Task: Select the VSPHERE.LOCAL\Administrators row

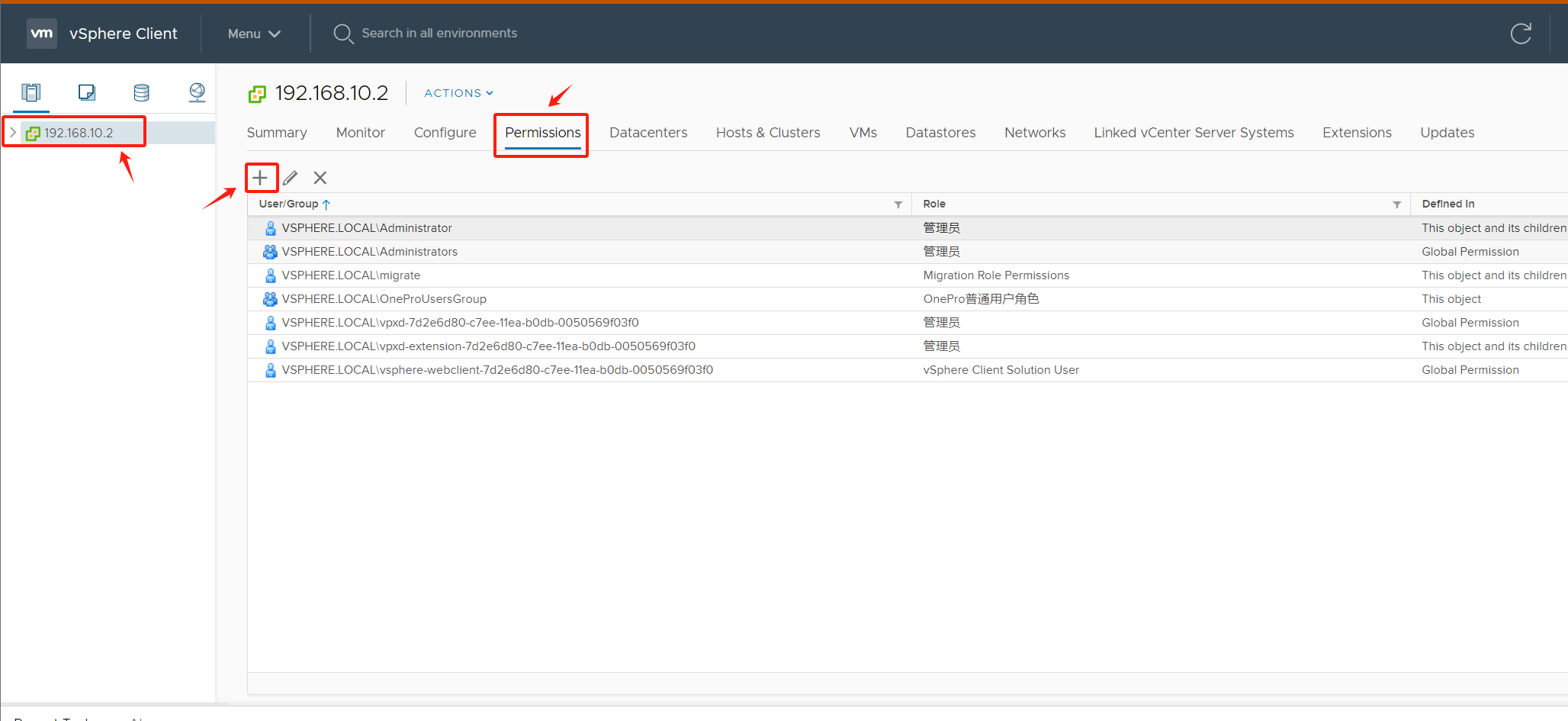Action: click(x=908, y=252)
